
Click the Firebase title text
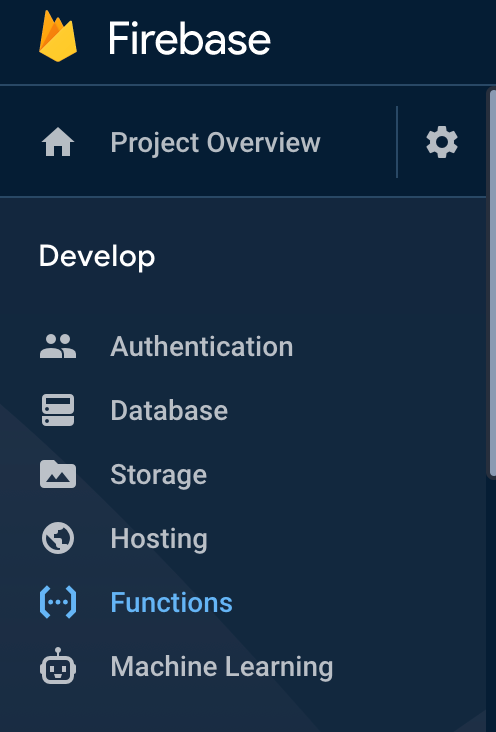point(189,39)
